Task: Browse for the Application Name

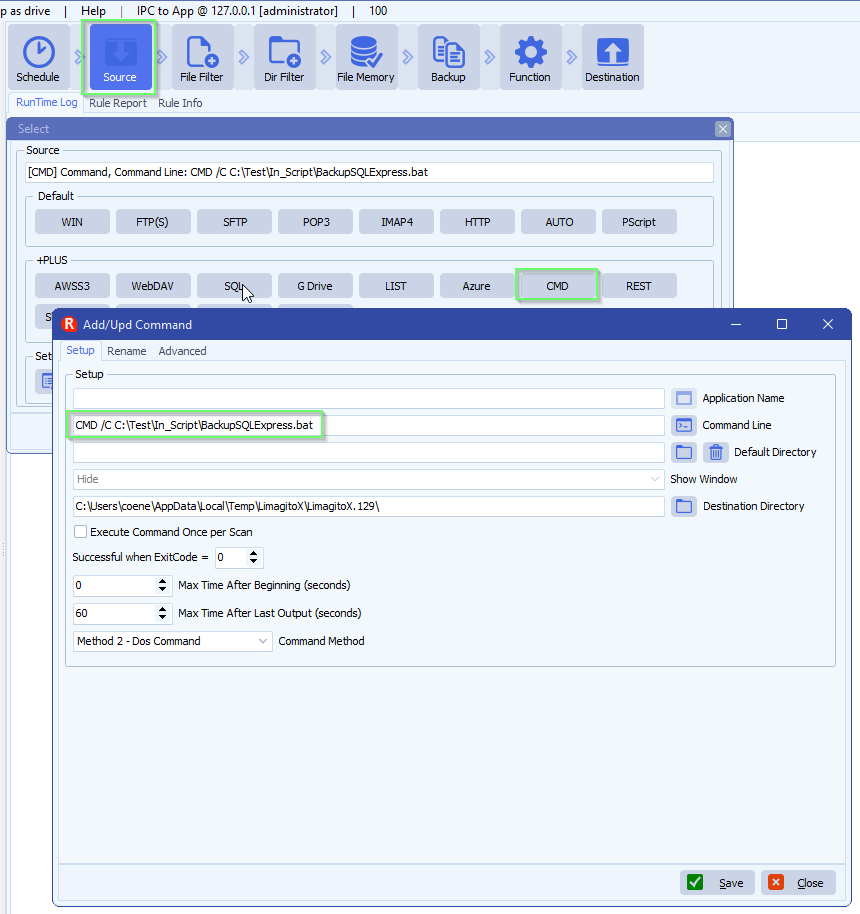Action: (x=684, y=398)
